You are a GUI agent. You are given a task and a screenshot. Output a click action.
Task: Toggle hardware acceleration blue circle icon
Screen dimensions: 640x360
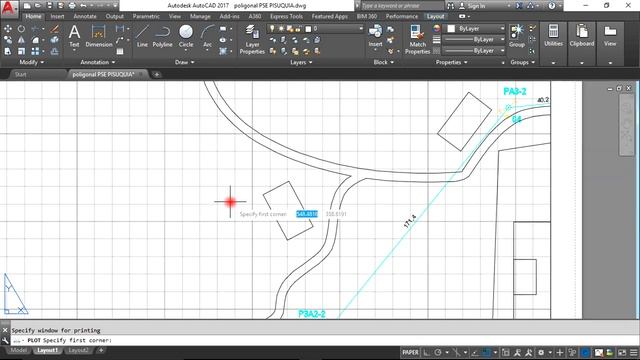click(585, 352)
